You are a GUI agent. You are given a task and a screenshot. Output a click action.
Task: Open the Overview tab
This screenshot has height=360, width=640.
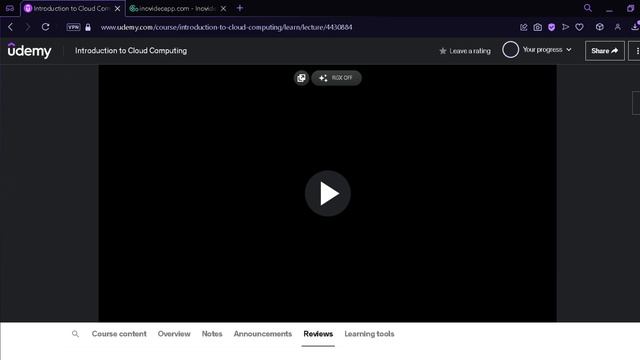pyautogui.click(x=174, y=334)
